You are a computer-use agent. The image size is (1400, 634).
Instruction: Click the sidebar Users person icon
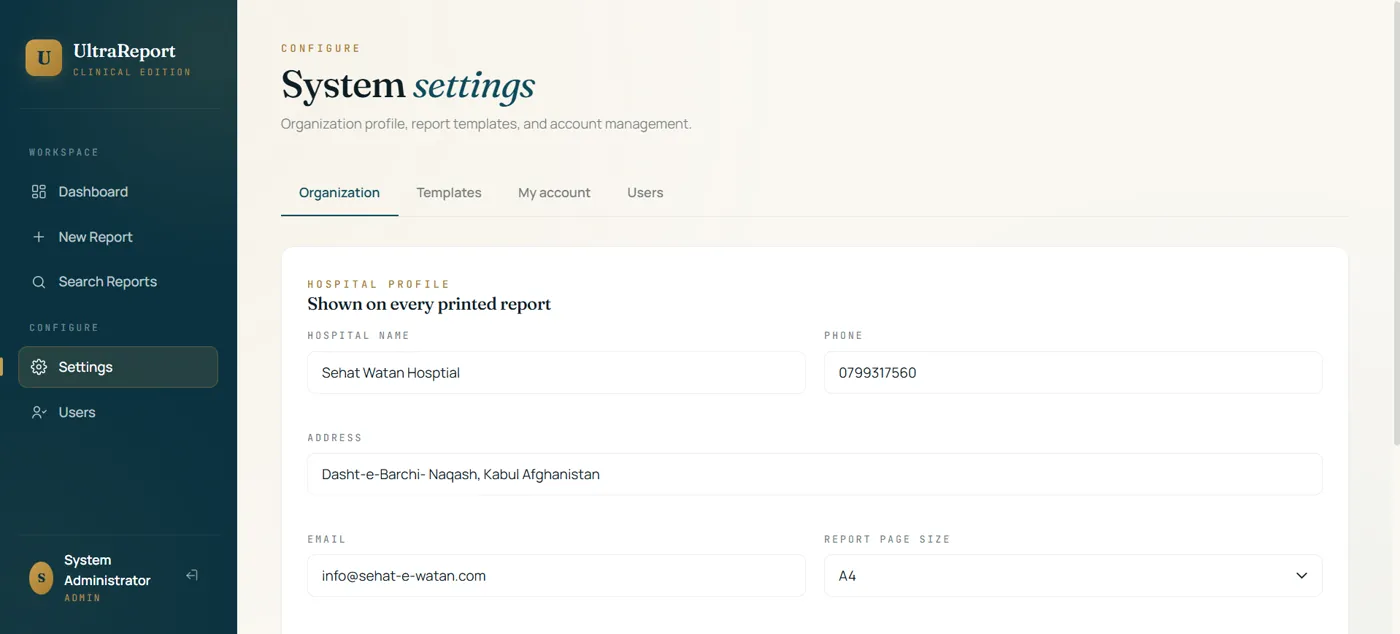(39, 412)
